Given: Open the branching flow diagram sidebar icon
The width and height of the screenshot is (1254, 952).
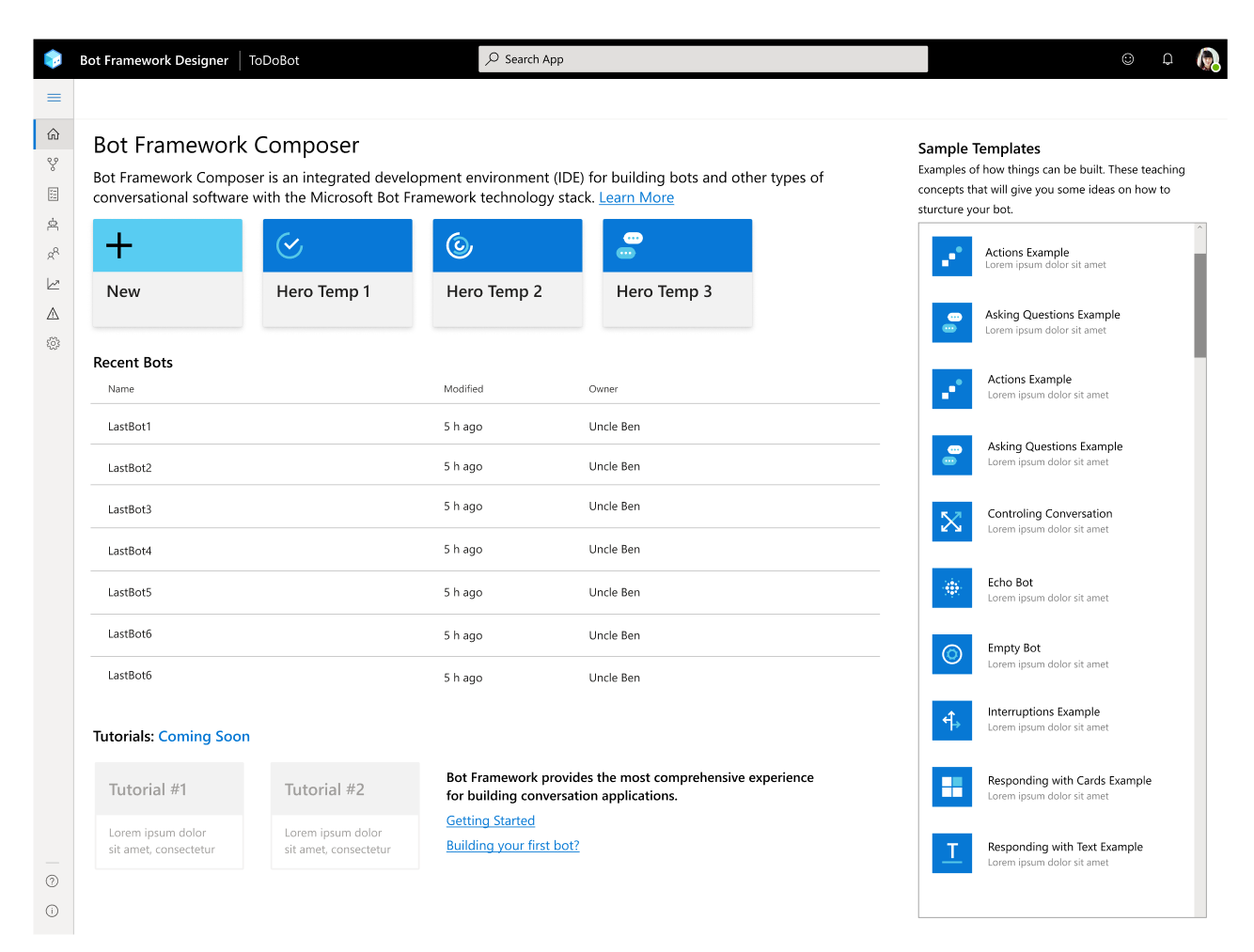Looking at the screenshot, I should coord(54,164).
